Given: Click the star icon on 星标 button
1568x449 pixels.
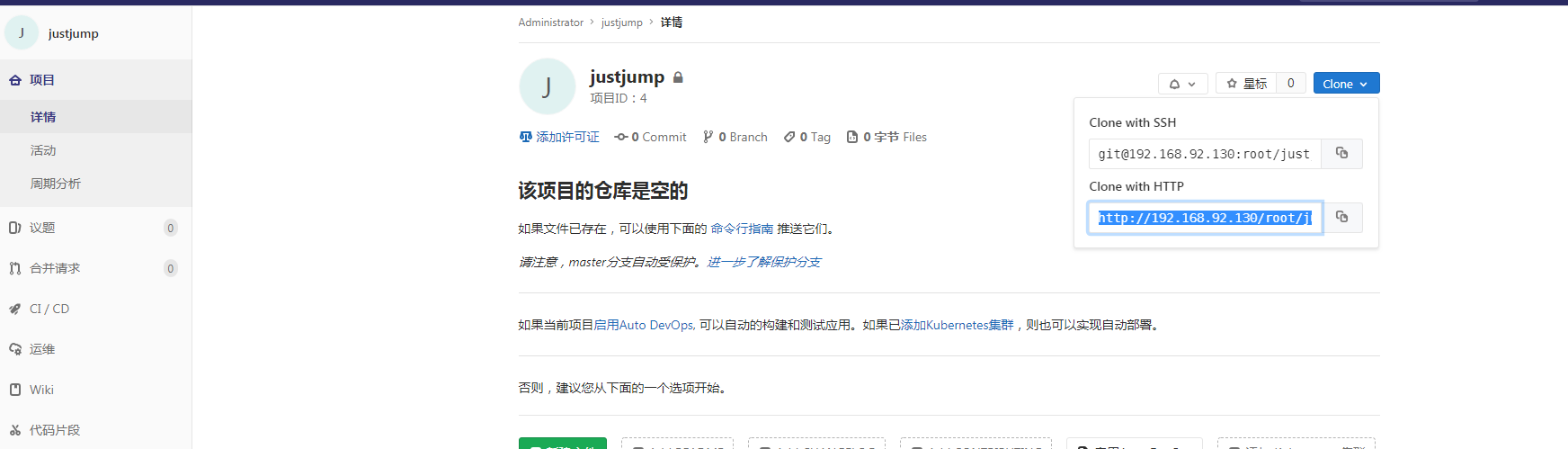Looking at the screenshot, I should point(1232,84).
